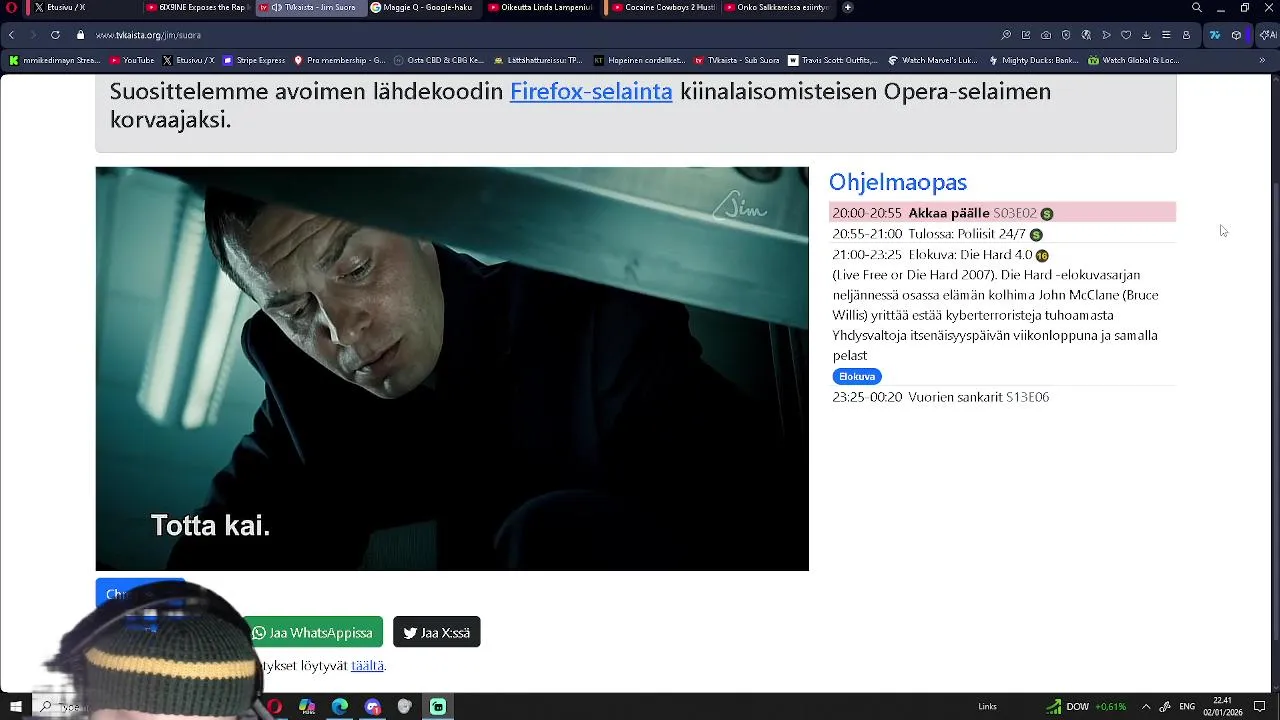
Task: Search tabs with the magnifier icon
Action: pos(1197,8)
